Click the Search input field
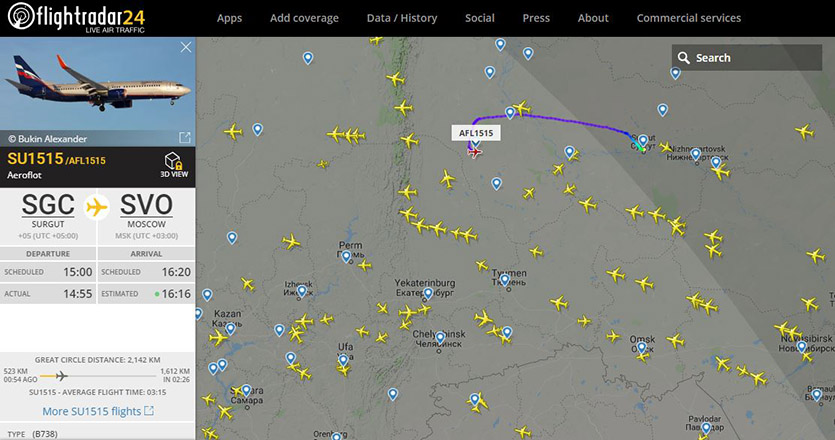This screenshot has width=835, height=440. click(747, 58)
